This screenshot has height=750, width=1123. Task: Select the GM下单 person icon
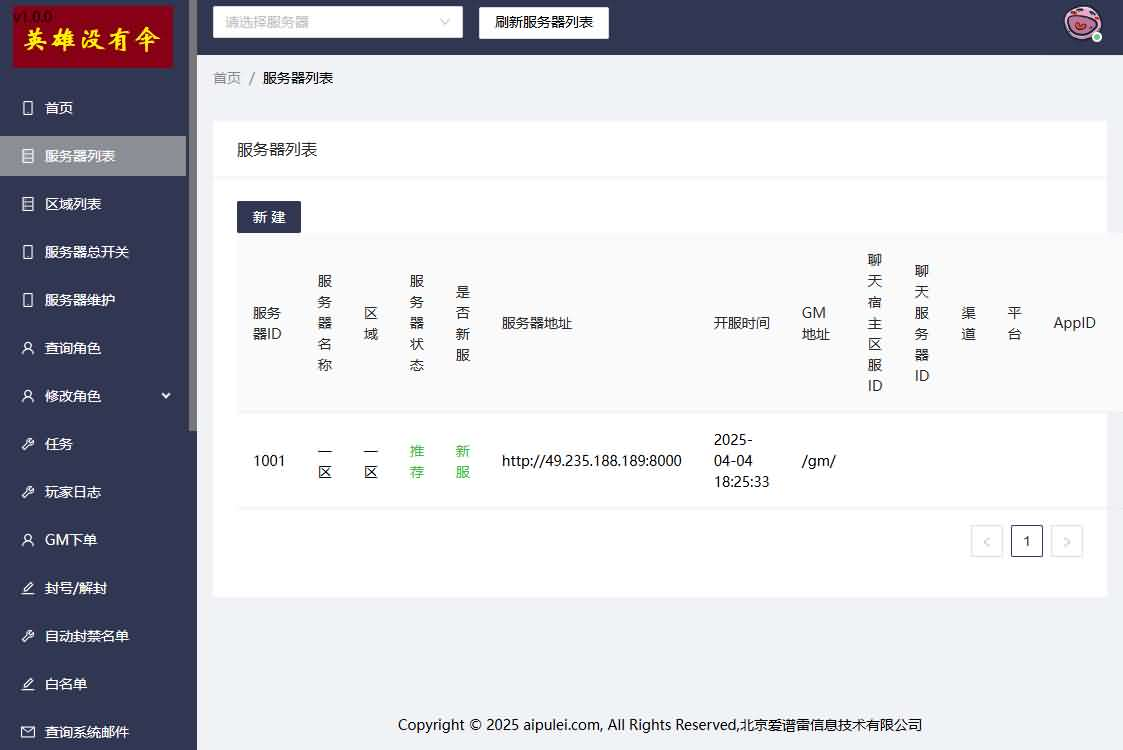coord(26,539)
